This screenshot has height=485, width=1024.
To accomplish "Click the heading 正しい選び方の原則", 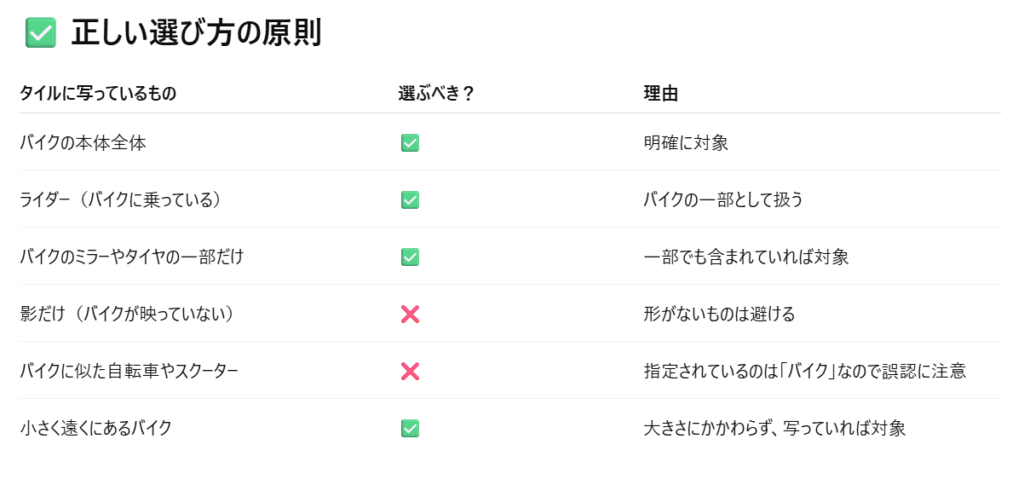I will (197, 33).
